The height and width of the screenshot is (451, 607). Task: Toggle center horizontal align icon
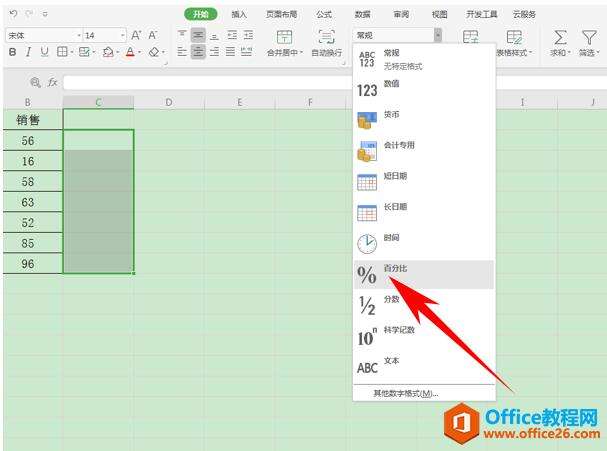click(198, 51)
